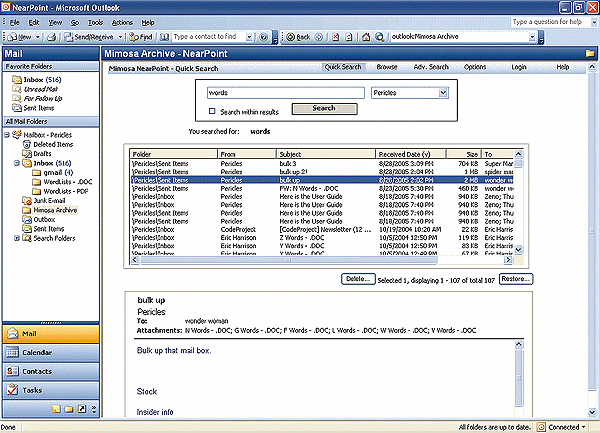Open the Actions menu
600x433 pixels.
point(122,23)
